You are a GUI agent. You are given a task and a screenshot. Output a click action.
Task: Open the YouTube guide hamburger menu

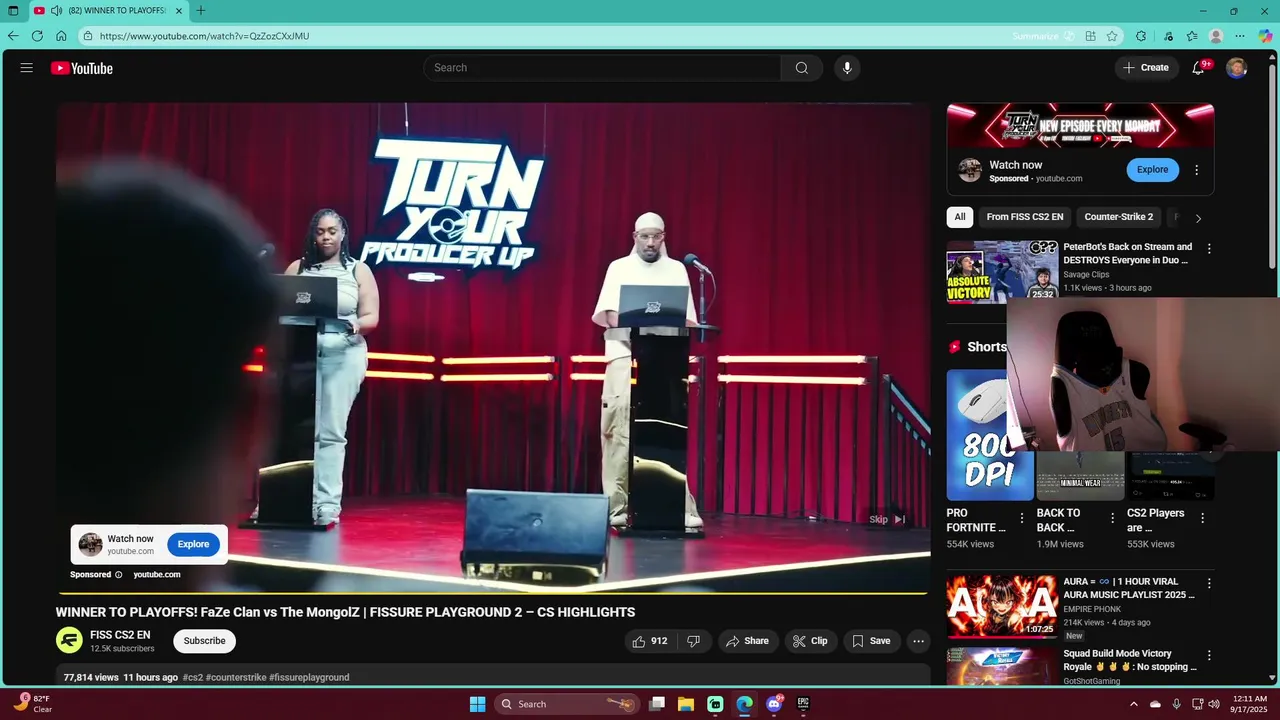tap(27, 68)
